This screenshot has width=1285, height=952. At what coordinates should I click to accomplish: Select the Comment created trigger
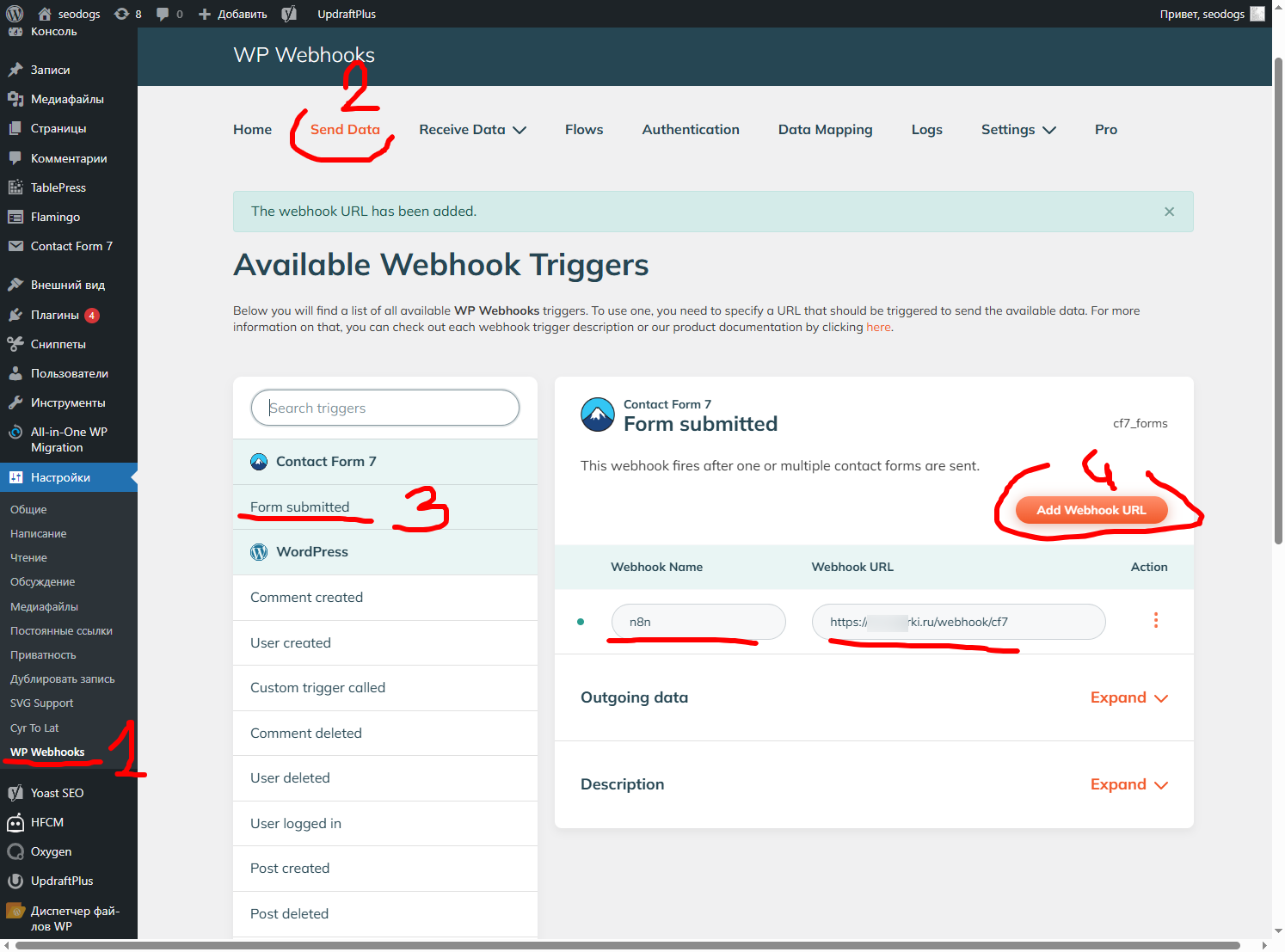(x=385, y=598)
